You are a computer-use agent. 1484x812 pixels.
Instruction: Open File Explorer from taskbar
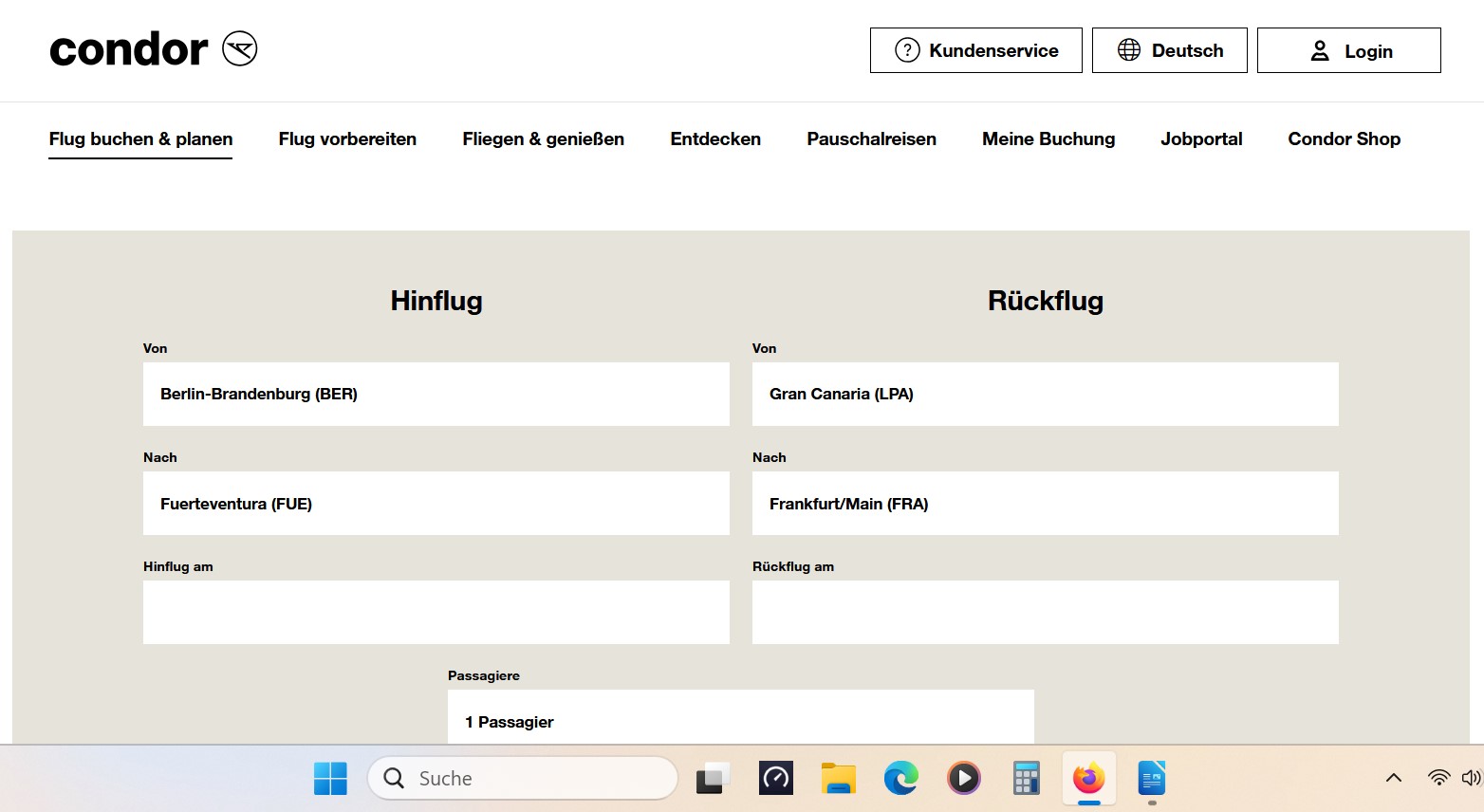pos(839,779)
